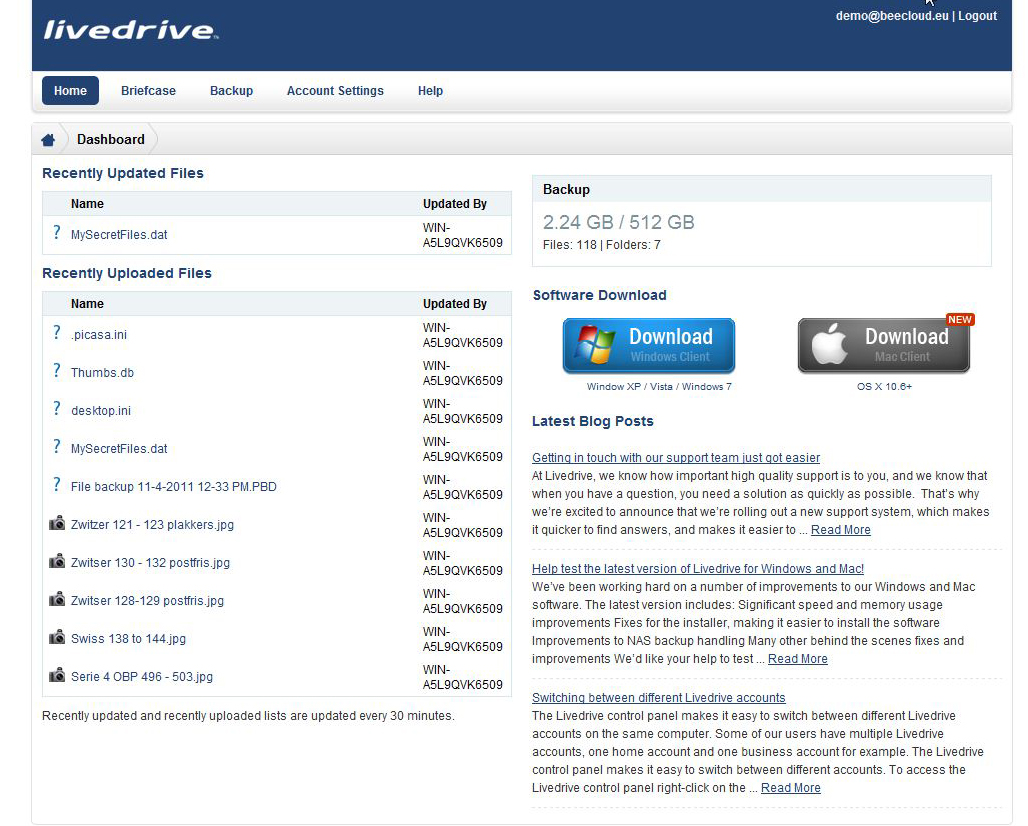Click the question mark icon beside desktop.ini
The image size is (1028, 826).
57,410
